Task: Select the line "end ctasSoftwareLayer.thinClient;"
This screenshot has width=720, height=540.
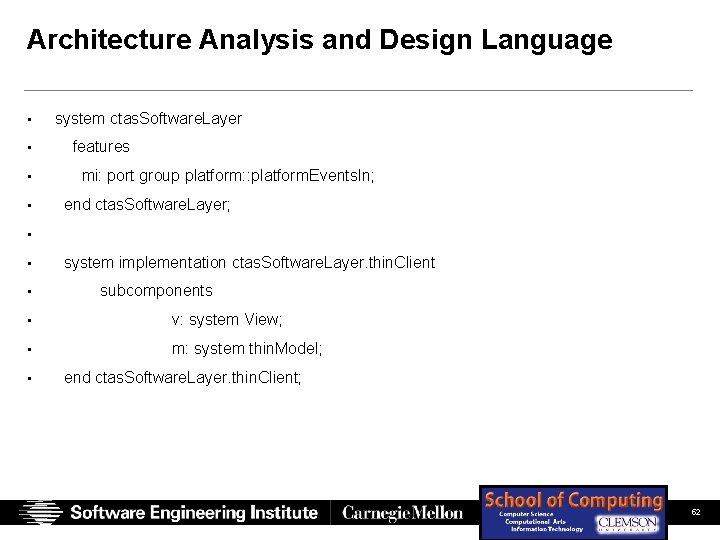Action: tap(183, 377)
